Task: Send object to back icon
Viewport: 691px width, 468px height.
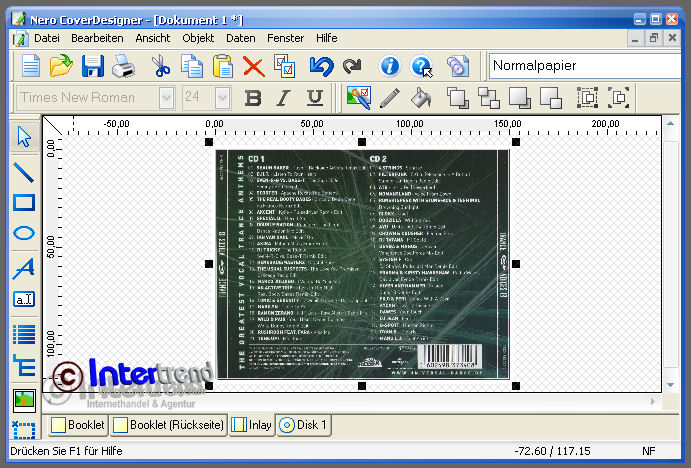Action: [x=551, y=98]
